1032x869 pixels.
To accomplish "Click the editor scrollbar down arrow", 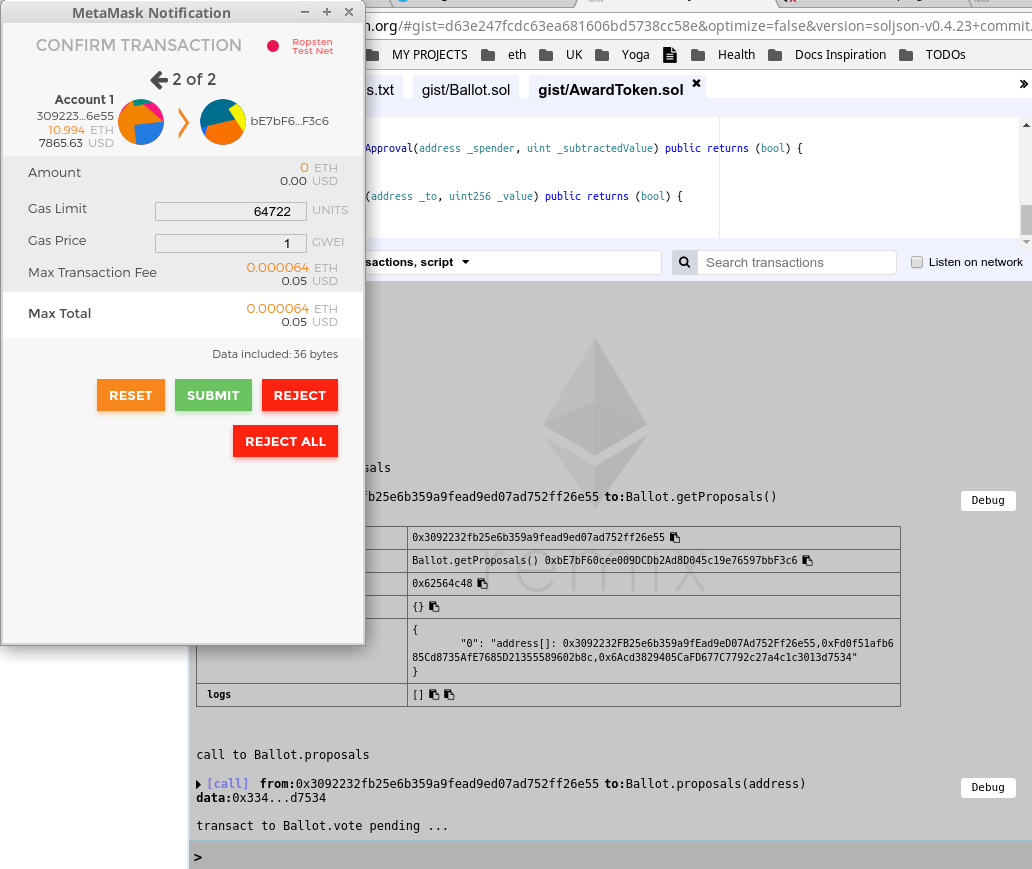I will [x=1026, y=242].
